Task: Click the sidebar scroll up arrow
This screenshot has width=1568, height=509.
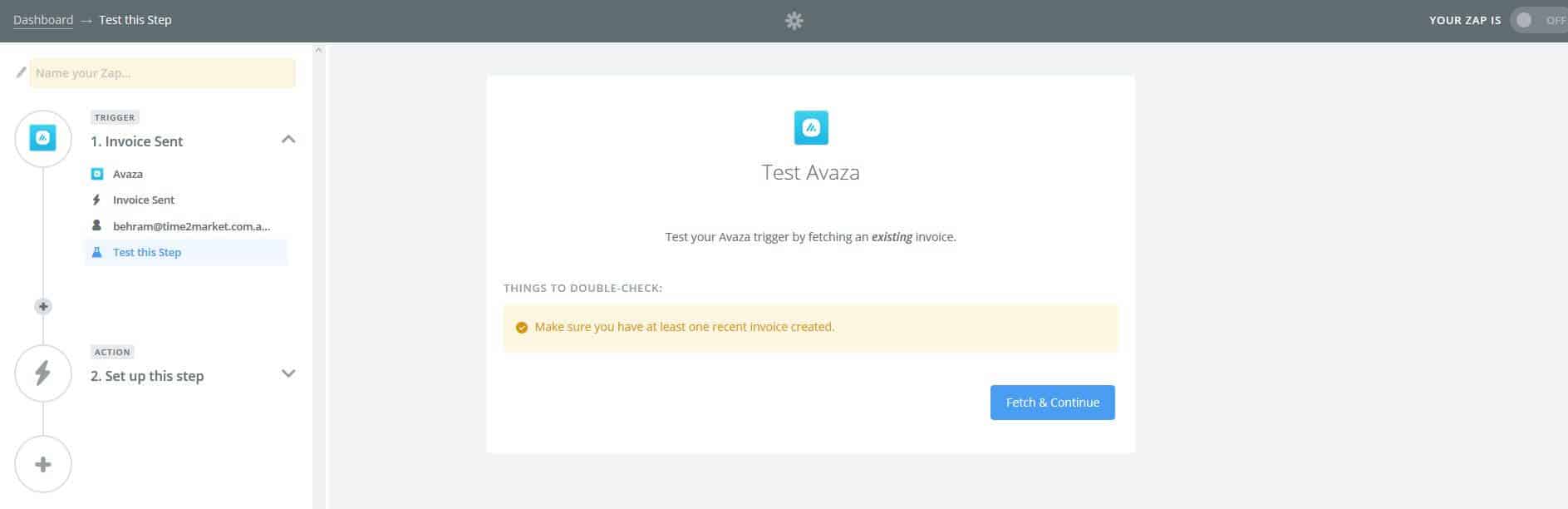Action: coord(318,51)
